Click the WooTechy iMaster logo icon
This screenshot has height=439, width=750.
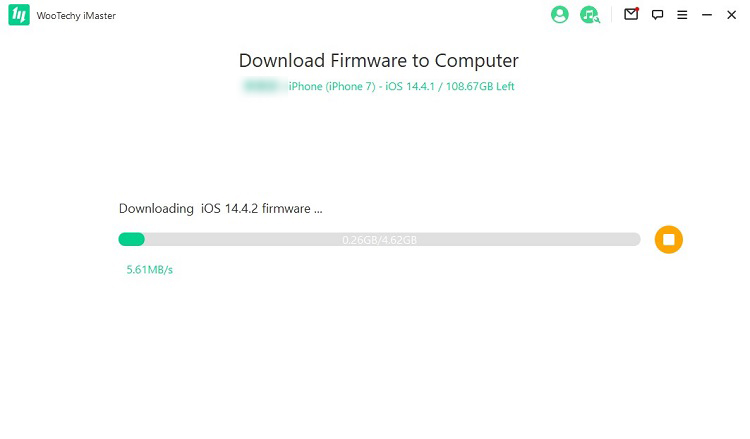point(19,15)
